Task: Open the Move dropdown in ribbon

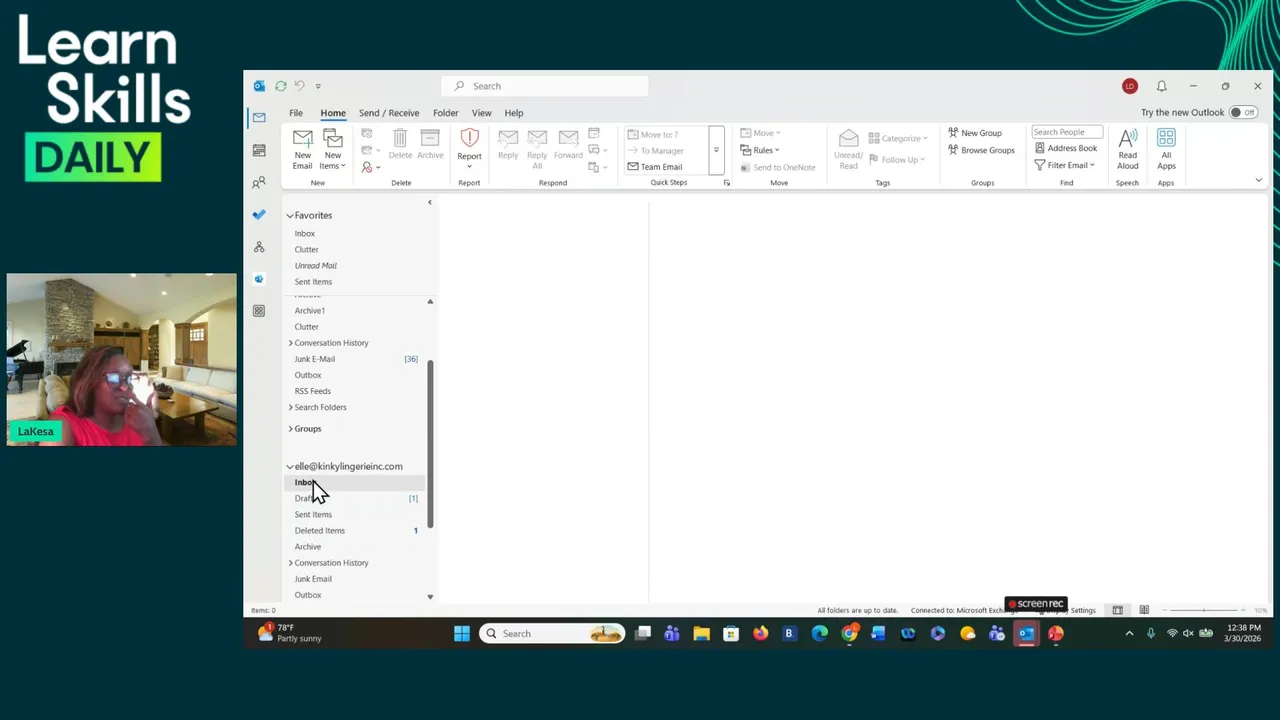Action: (760, 133)
